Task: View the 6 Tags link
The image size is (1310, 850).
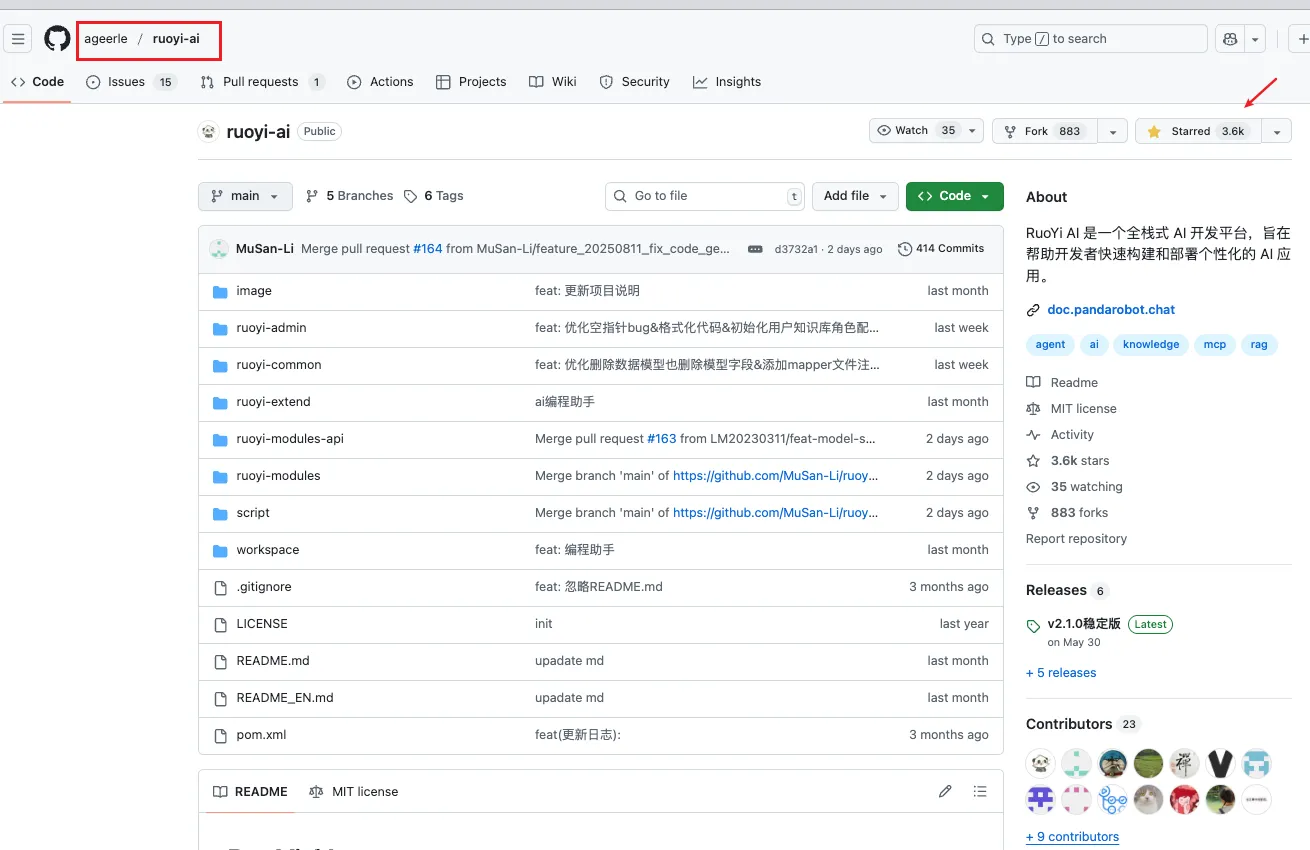Action: [434, 196]
